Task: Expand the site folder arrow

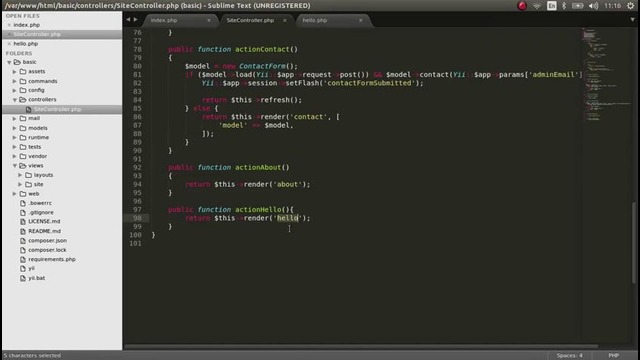Action: (x=20, y=184)
